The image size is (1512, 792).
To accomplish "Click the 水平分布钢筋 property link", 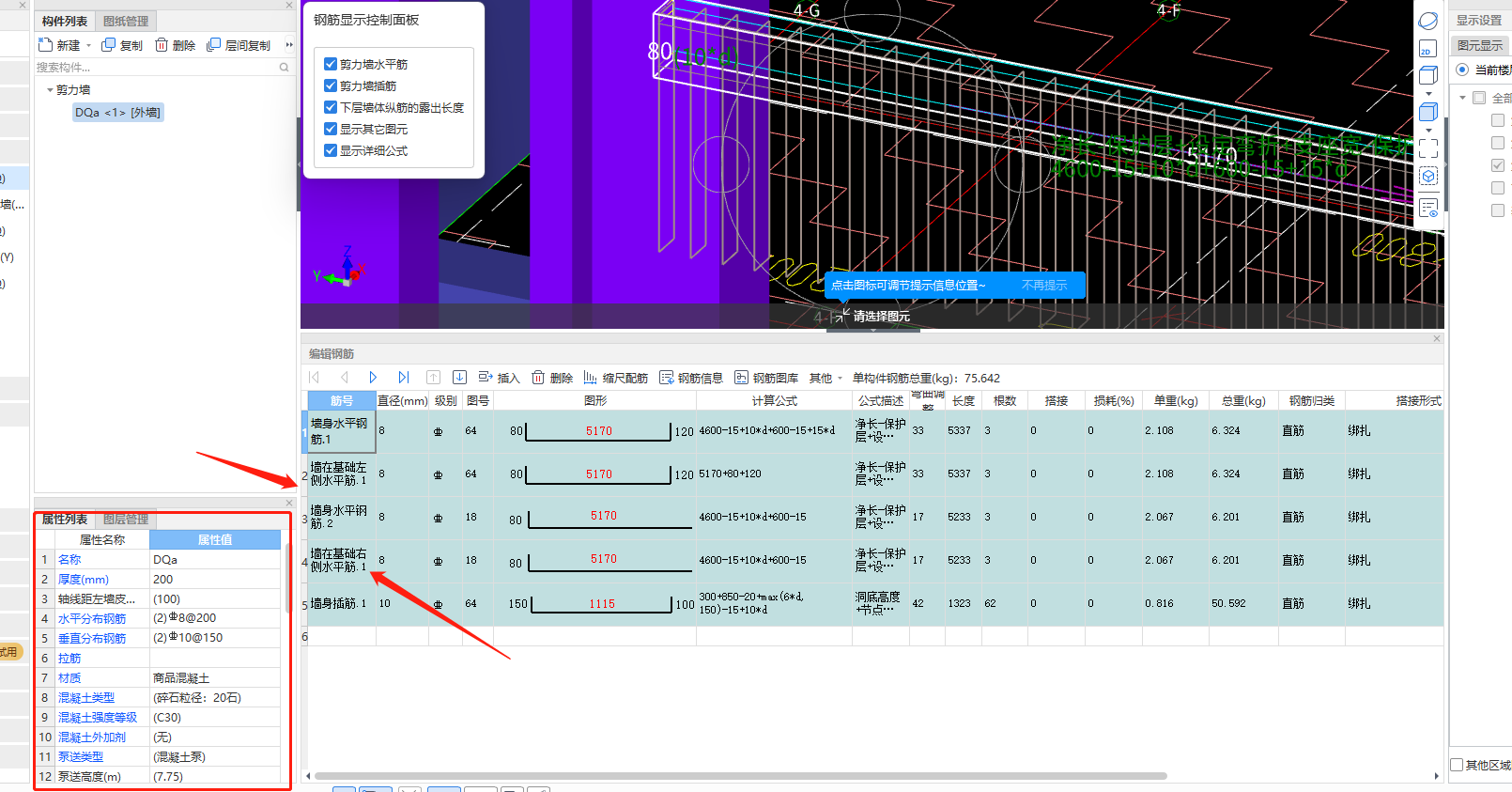I will (92, 618).
